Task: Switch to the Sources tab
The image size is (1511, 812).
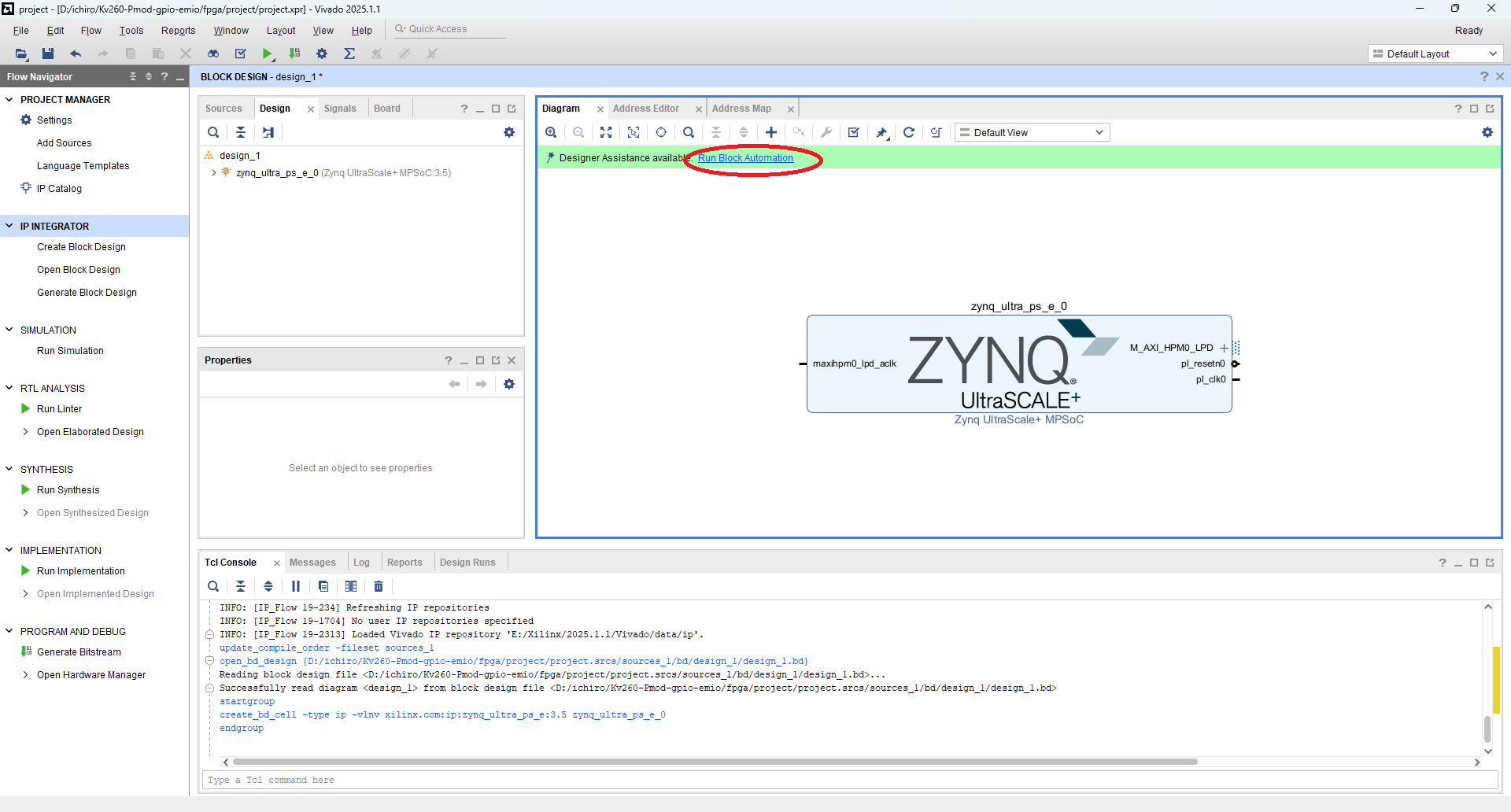Action: tap(224, 109)
